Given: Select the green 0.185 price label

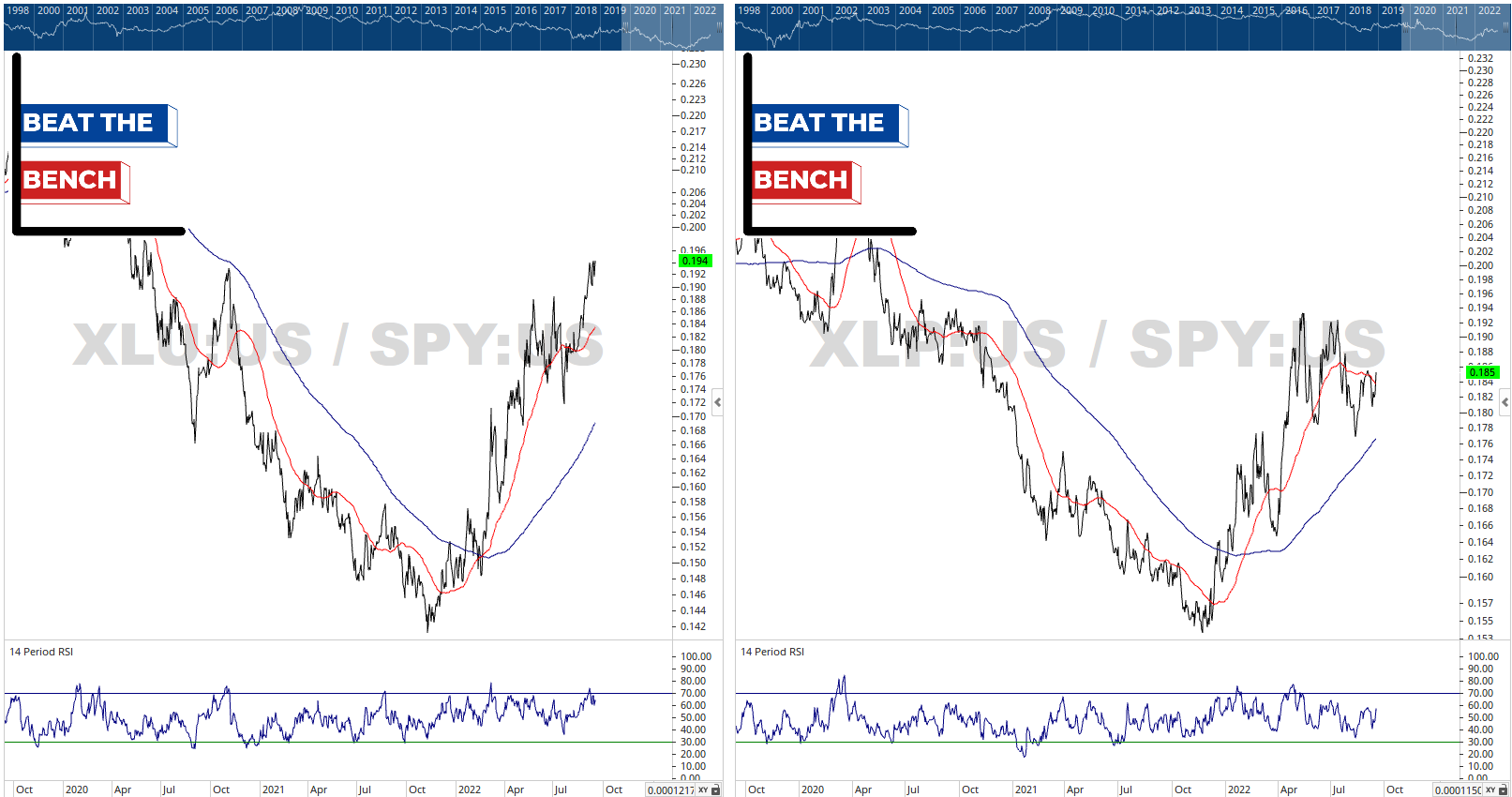Looking at the screenshot, I should [x=1482, y=372].
